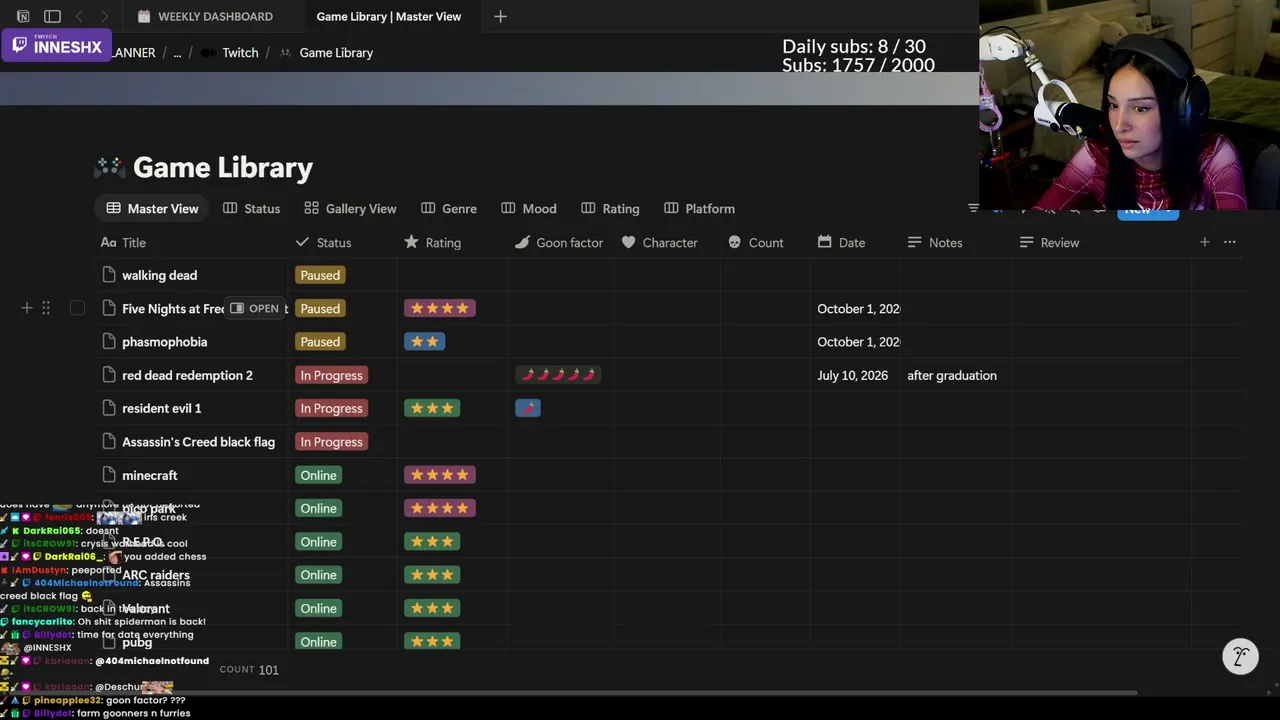Click the Title column header
The width and height of the screenshot is (1280, 720).
click(124, 243)
